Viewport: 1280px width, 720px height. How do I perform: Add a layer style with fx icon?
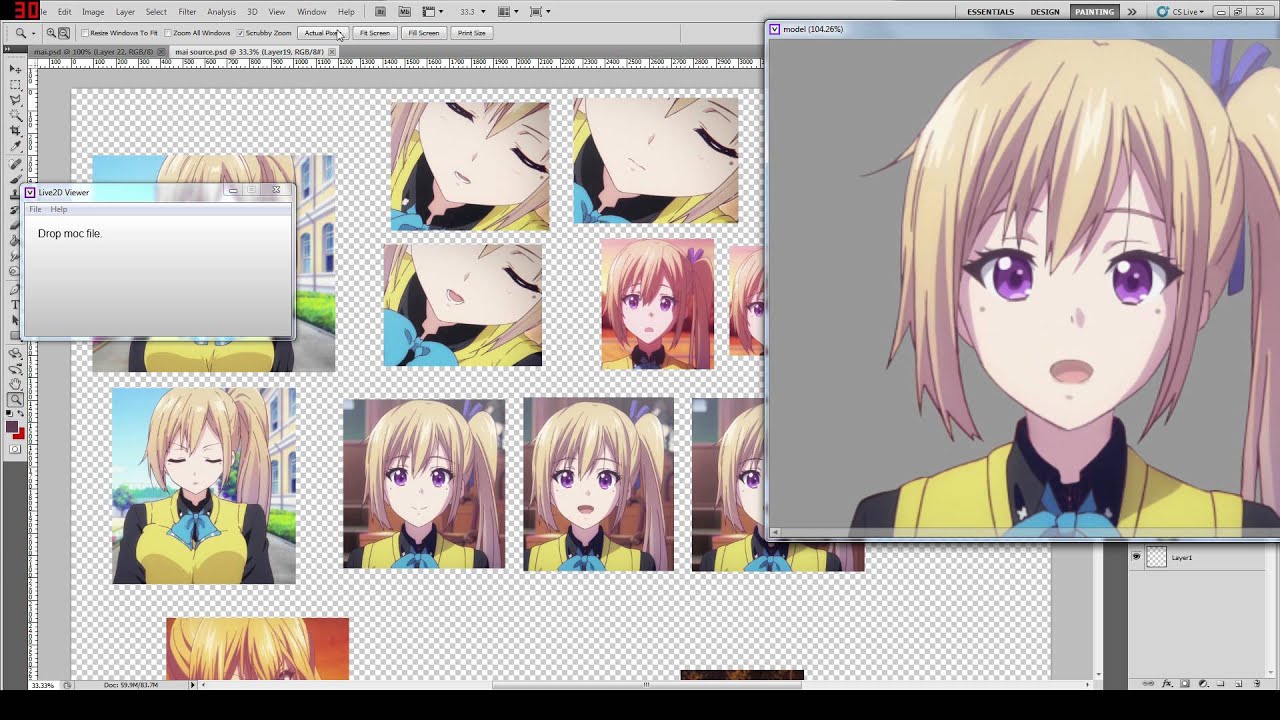pos(1168,684)
